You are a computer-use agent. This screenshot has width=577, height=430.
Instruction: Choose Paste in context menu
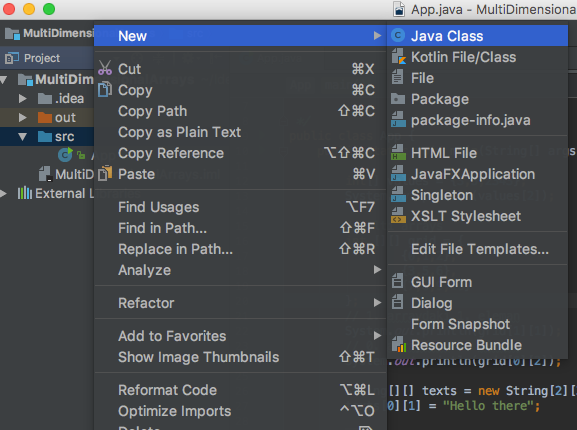tap(240, 174)
